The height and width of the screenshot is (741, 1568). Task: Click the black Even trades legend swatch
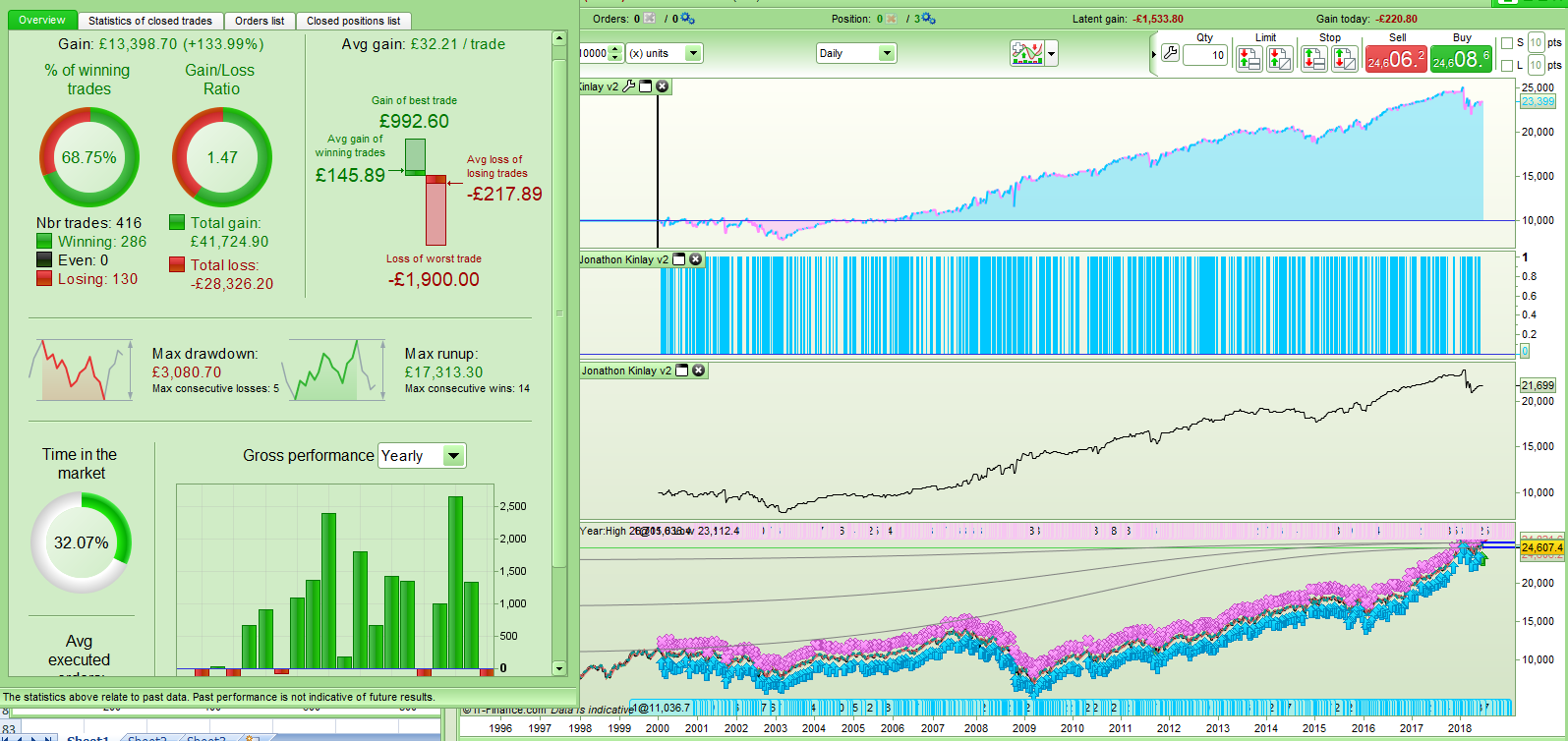tap(44, 259)
